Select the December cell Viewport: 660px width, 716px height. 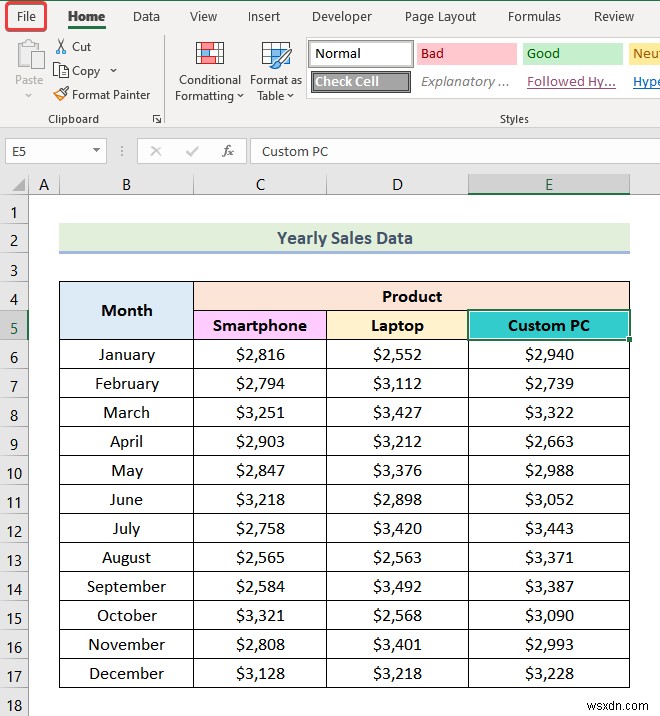(127, 673)
